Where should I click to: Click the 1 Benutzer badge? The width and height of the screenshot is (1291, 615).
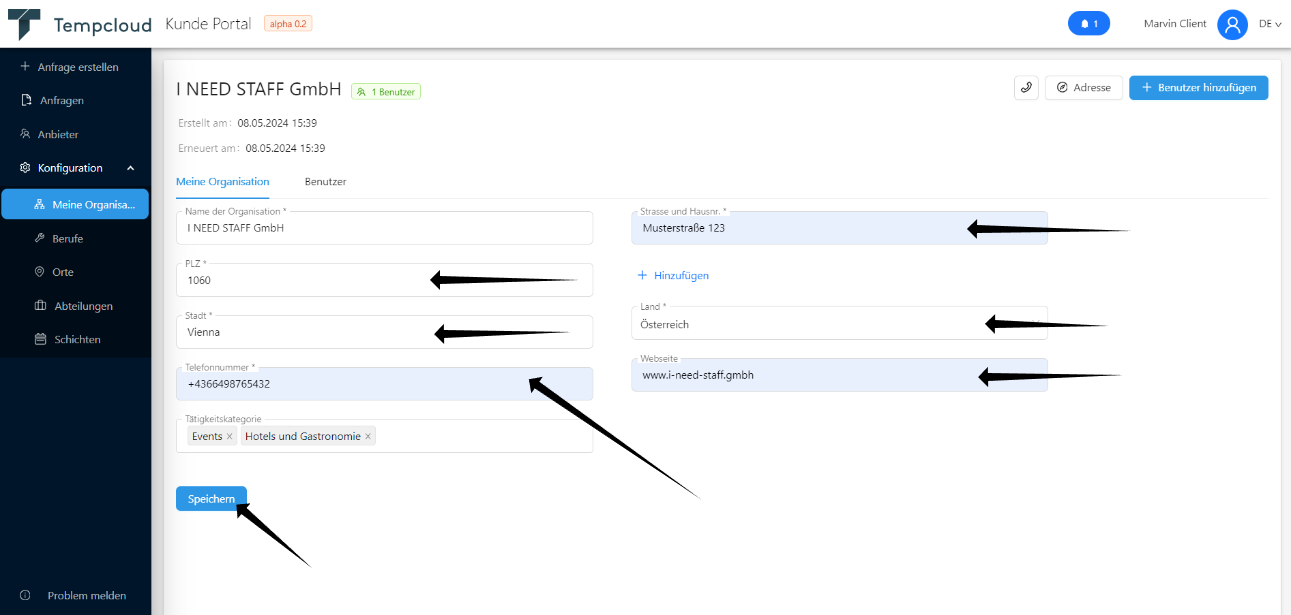click(386, 91)
